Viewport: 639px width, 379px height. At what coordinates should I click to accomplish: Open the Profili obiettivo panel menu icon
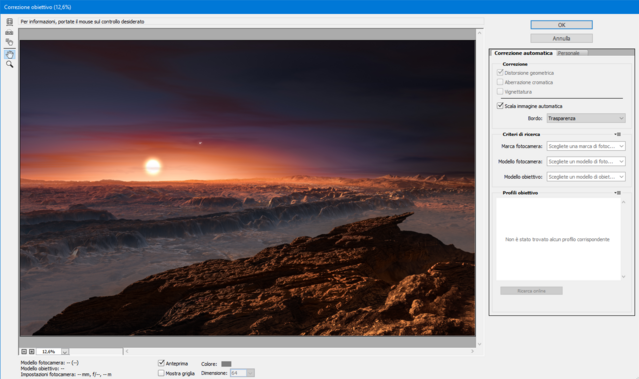tap(618, 193)
